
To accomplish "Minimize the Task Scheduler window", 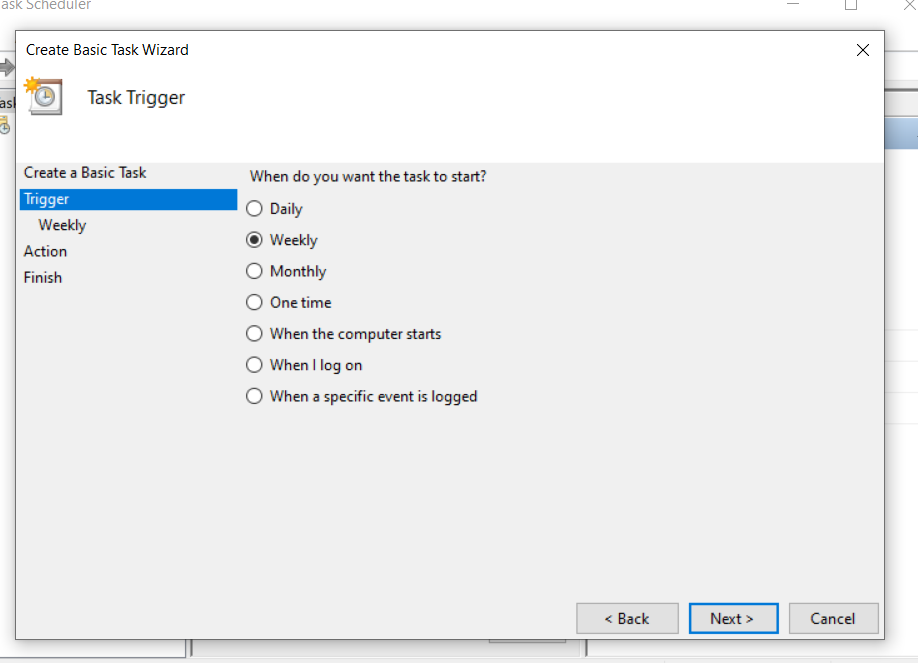I will pos(793,4).
